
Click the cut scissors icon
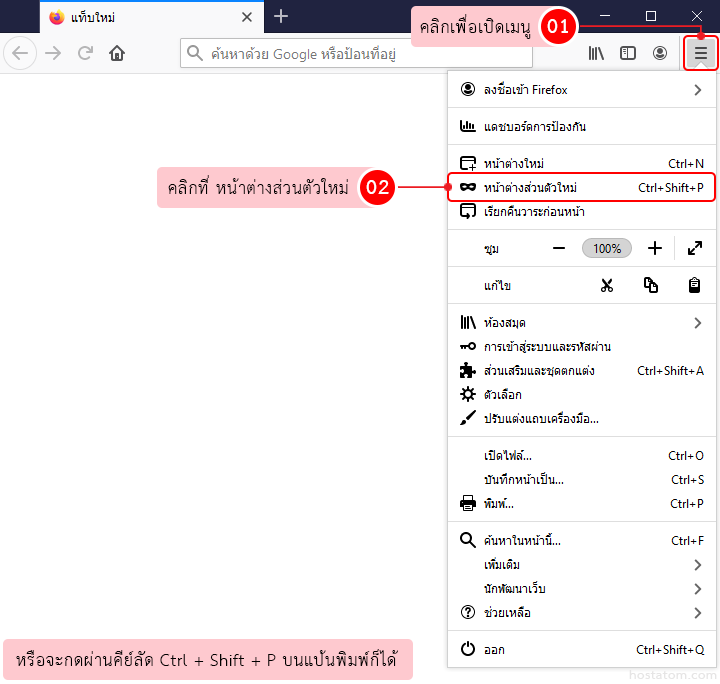(x=606, y=285)
